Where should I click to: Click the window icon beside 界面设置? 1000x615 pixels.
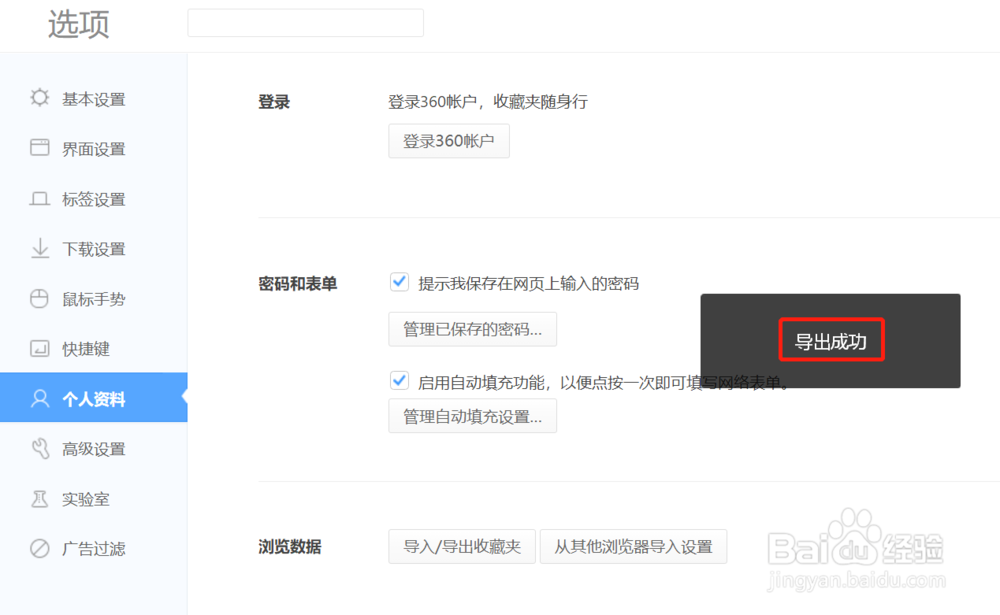[40, 147]
